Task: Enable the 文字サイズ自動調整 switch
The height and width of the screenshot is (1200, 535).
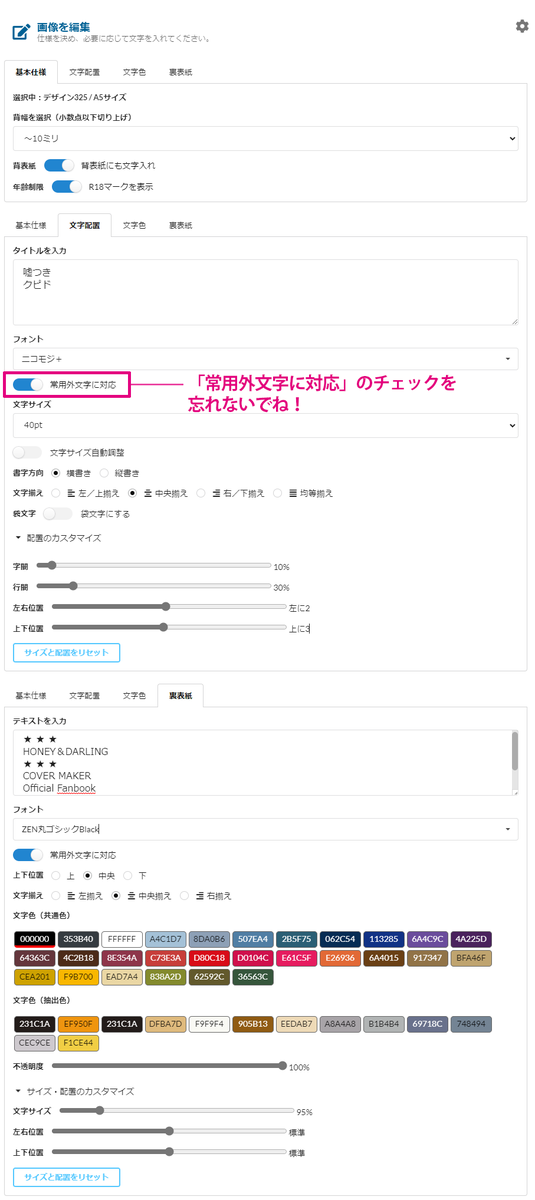Action: coord(28,452)
